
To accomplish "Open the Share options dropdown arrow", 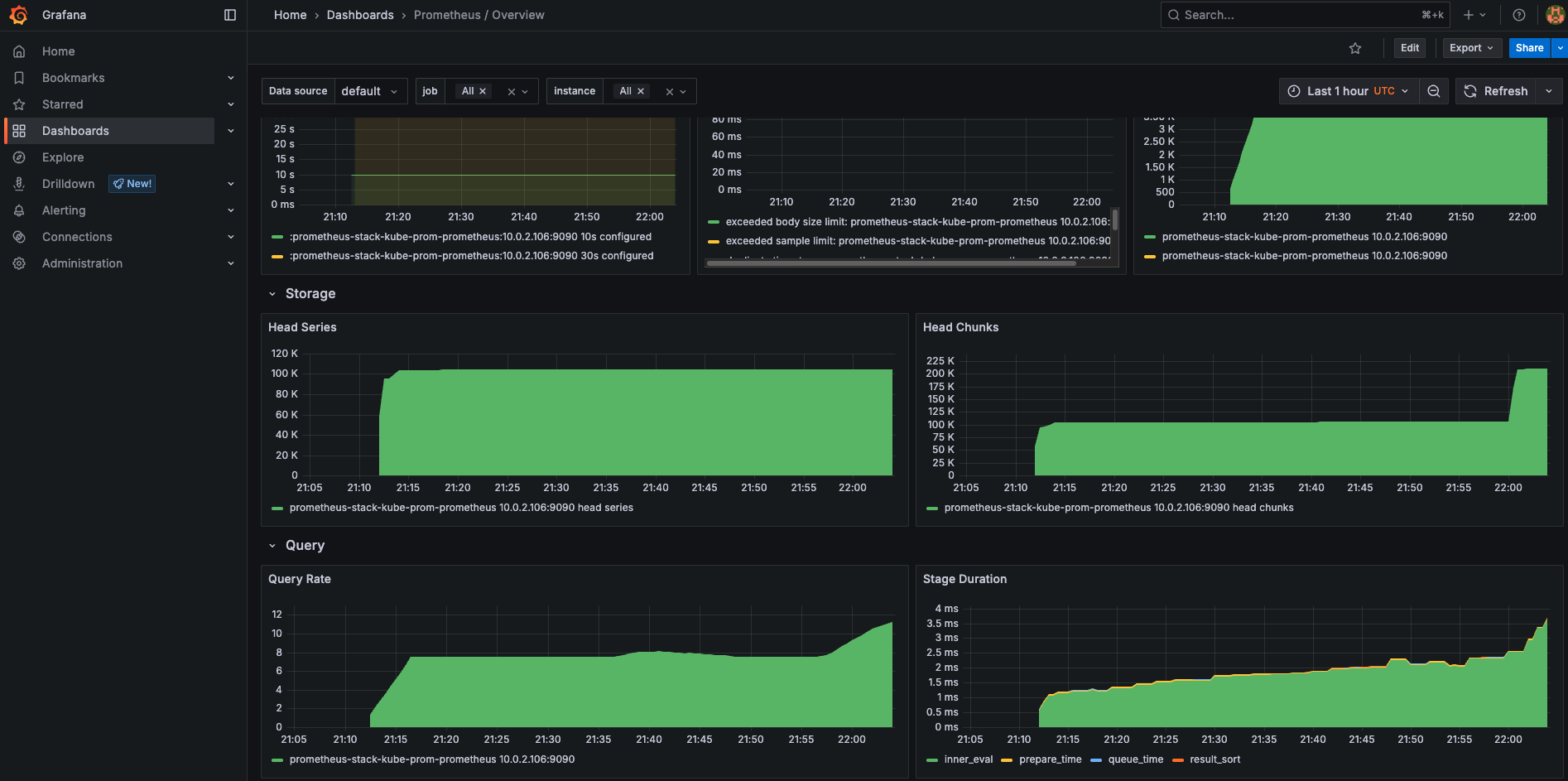I will click(1560, 48).
